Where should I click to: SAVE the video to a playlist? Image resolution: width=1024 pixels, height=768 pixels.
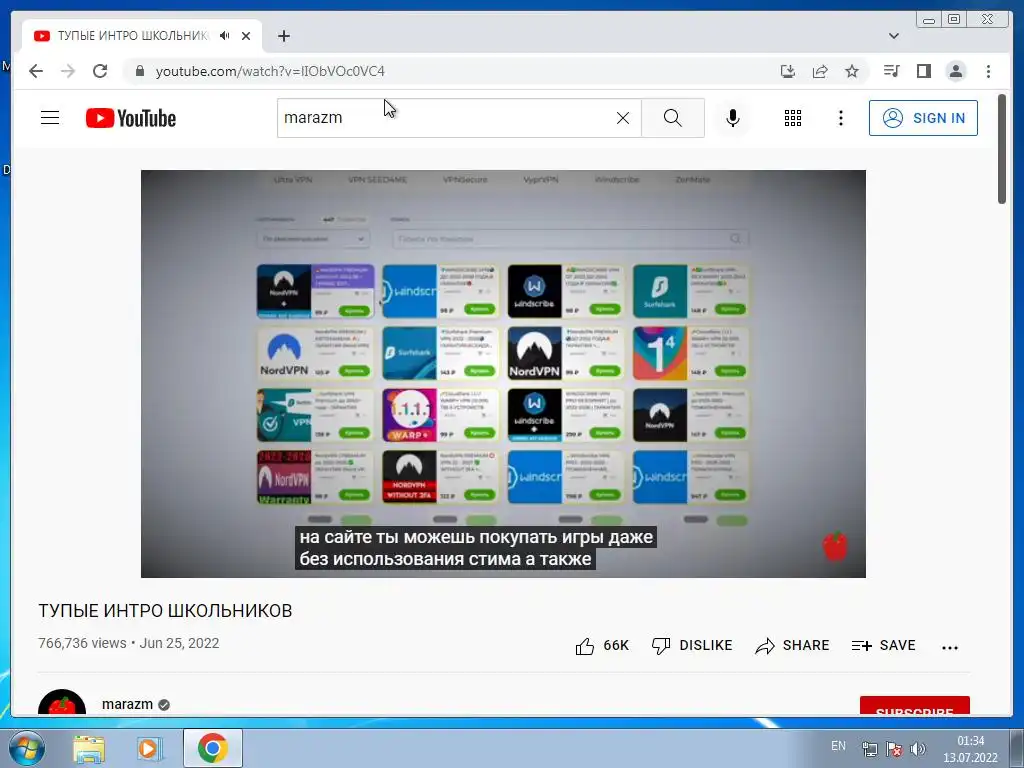click(884, 645)
